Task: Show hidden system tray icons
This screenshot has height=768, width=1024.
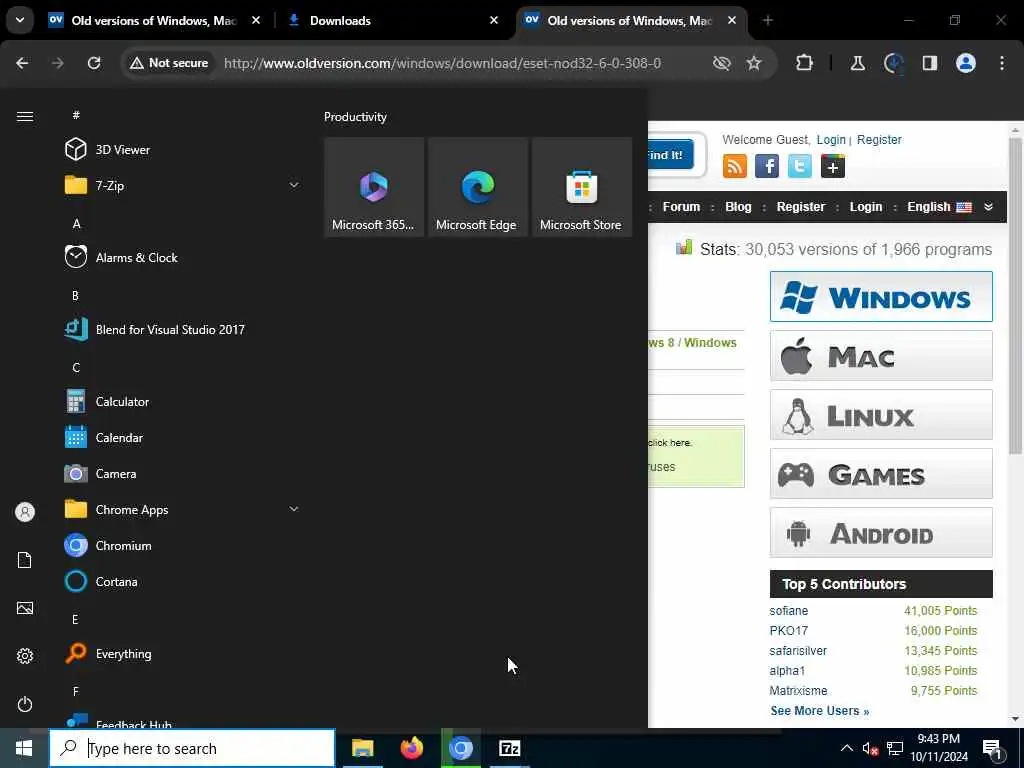Action: 846,748
